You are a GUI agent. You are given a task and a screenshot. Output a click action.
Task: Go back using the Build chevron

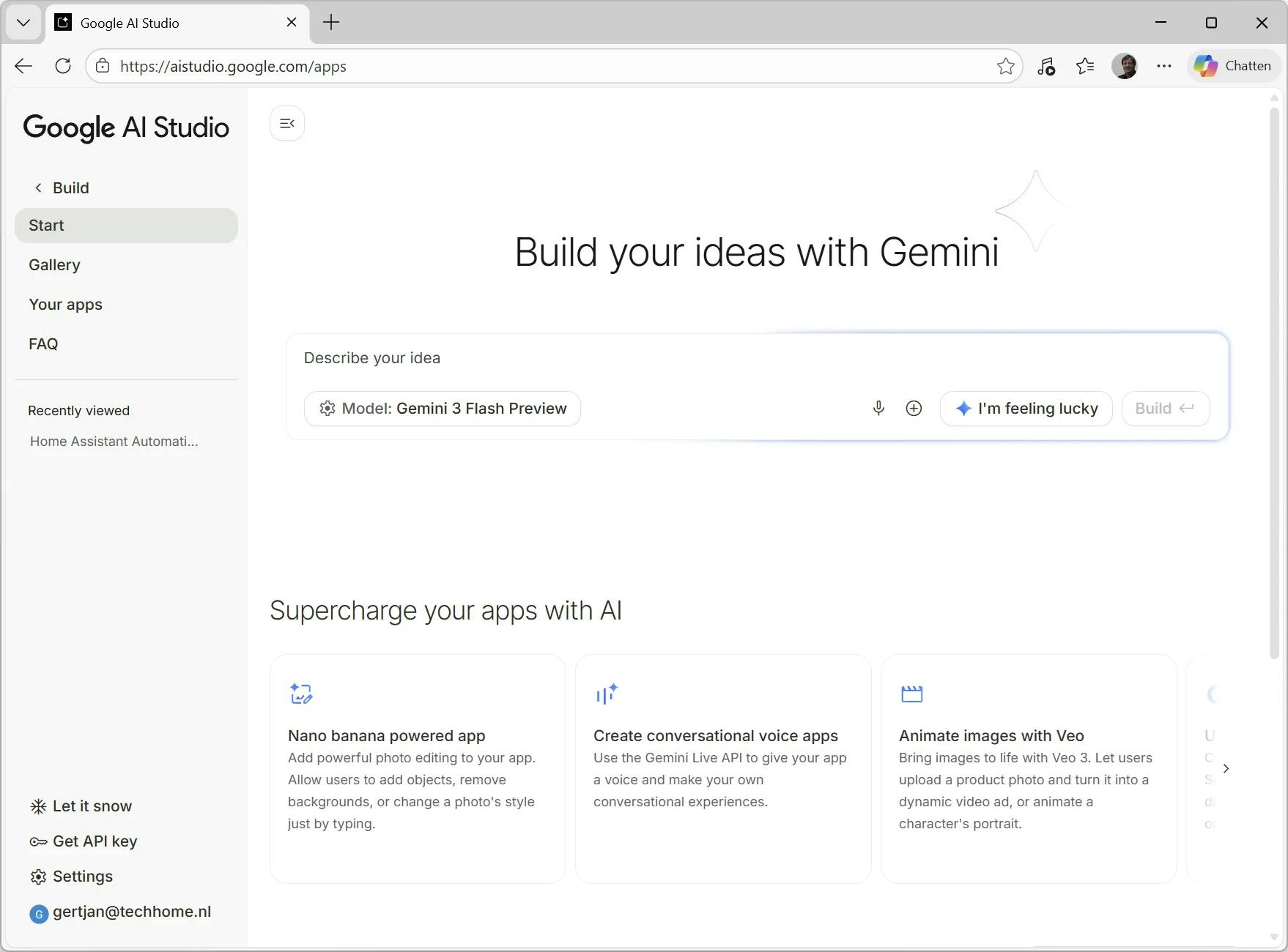pyautogui.click(x=38, y=188)
